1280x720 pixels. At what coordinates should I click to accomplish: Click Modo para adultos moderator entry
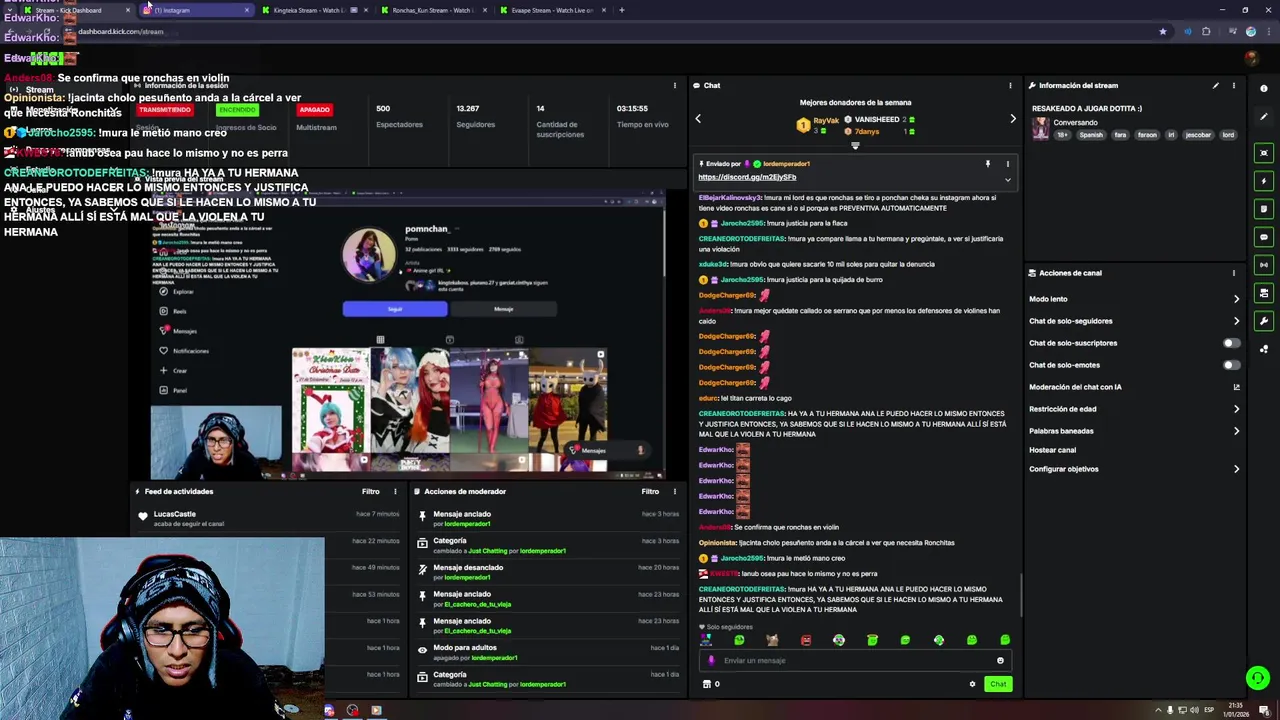pos(467,648)
